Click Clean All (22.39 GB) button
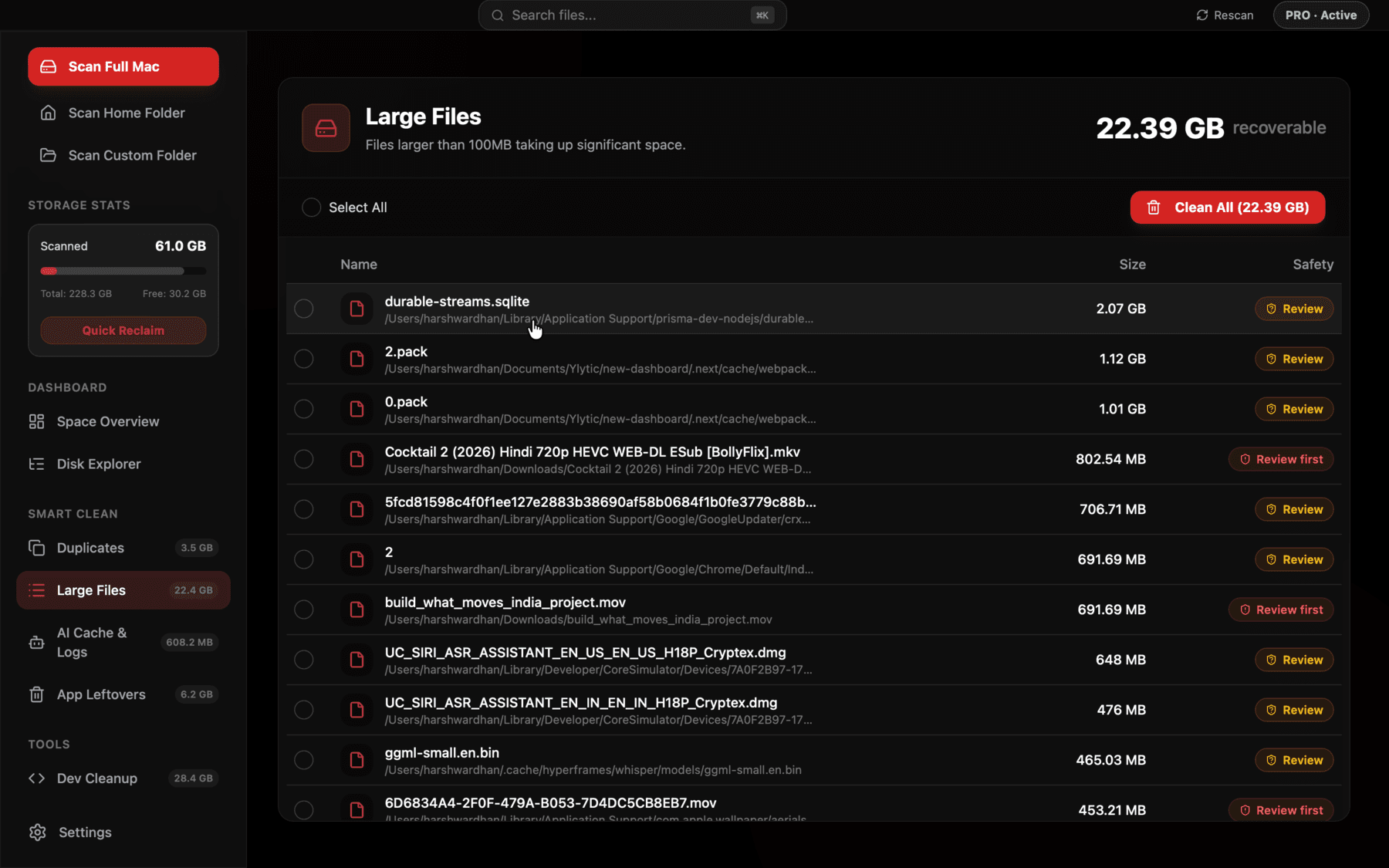This screenshot has height=868, width=1389. click(x=1228, y=208)
